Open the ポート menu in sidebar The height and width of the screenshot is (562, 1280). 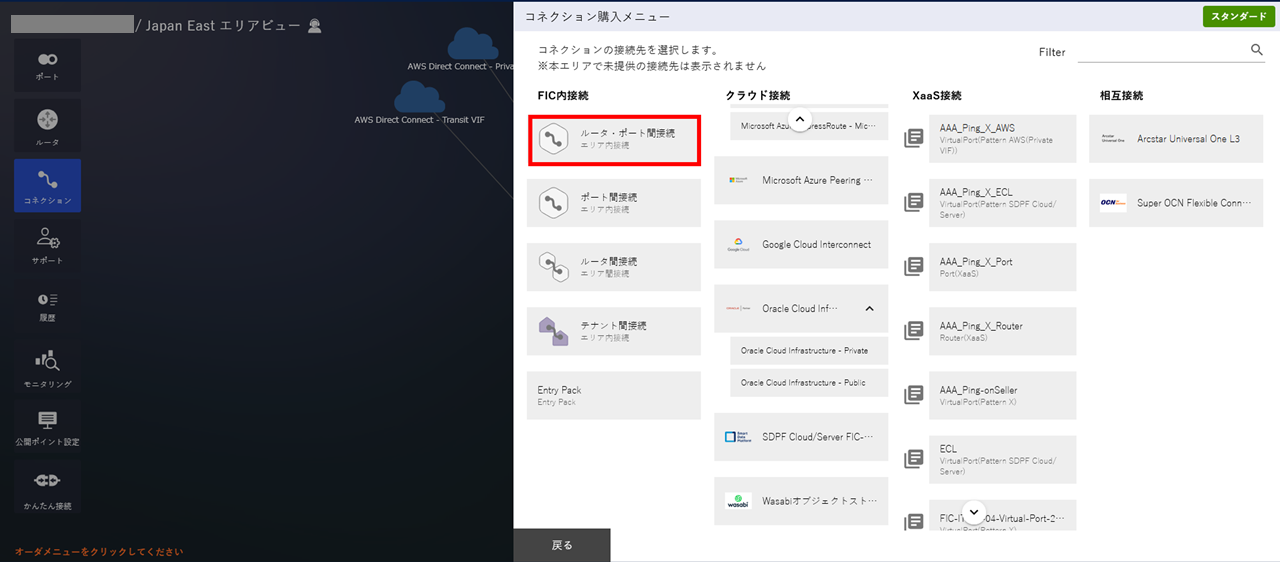click(x=47, y=65)
